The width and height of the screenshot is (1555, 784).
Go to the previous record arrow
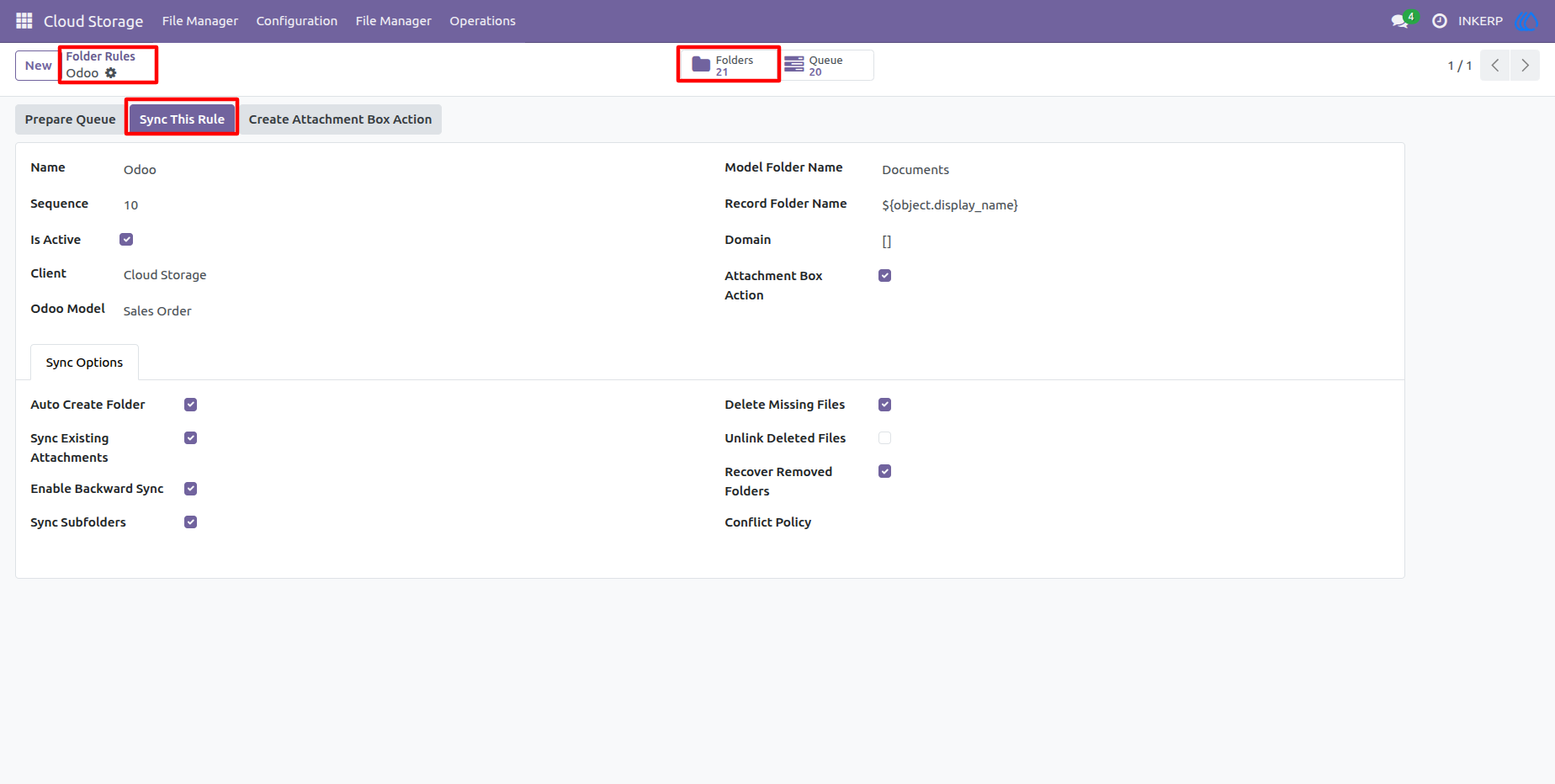pyautogui.click(x=1494, y=65)
